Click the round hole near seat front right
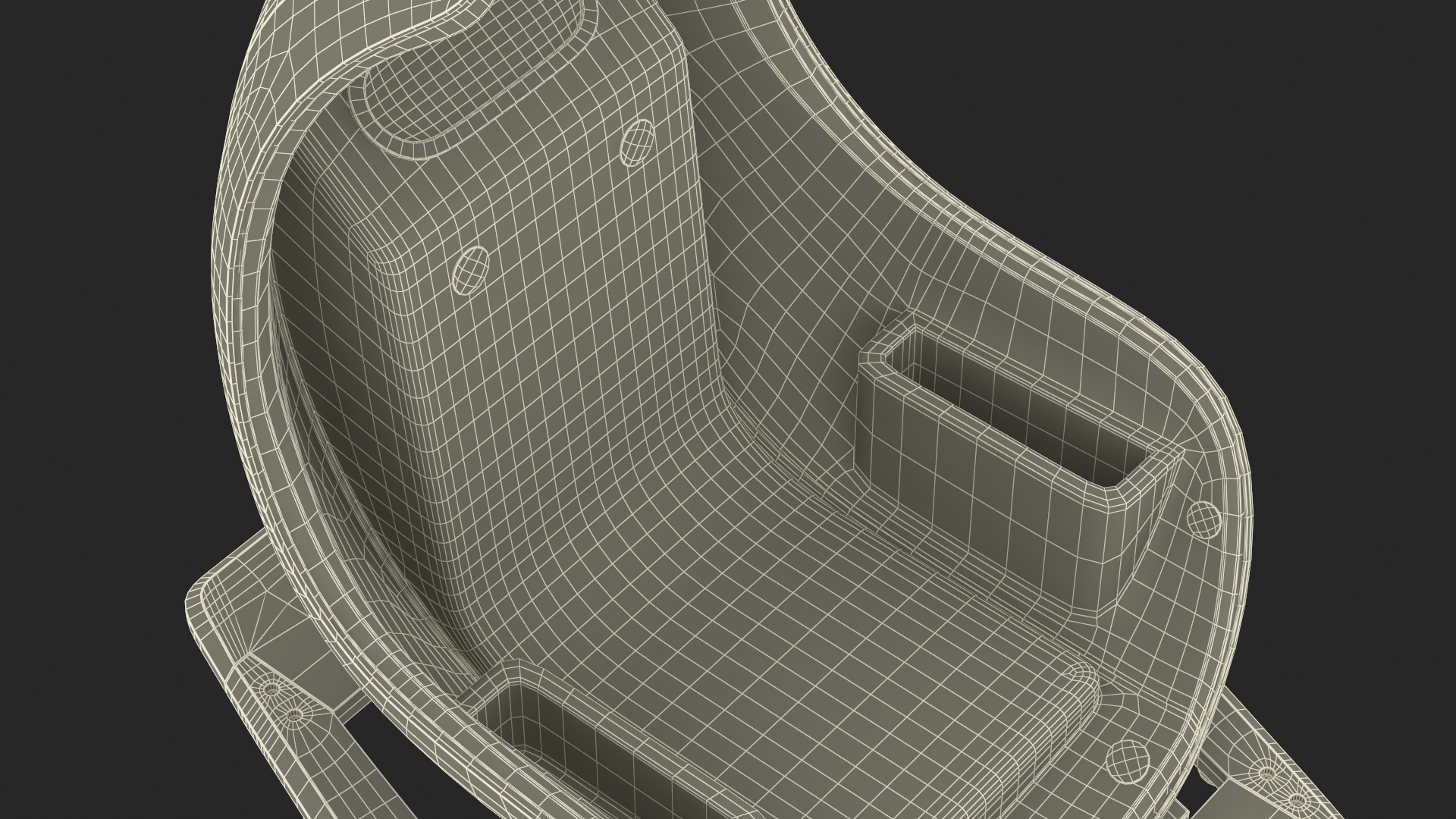This screenshot has width=1456, height=819. pyautogui.click(x=1126, y=760)
